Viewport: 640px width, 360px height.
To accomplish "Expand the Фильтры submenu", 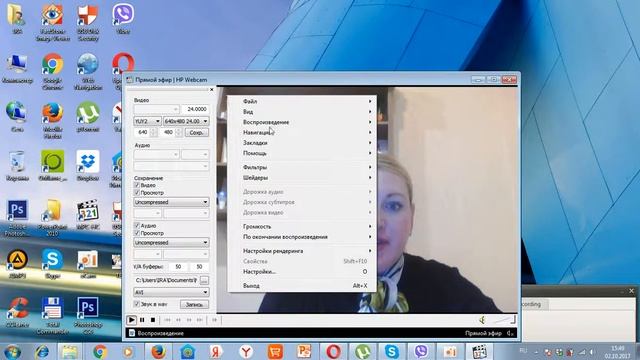I will tap(302, 167).
